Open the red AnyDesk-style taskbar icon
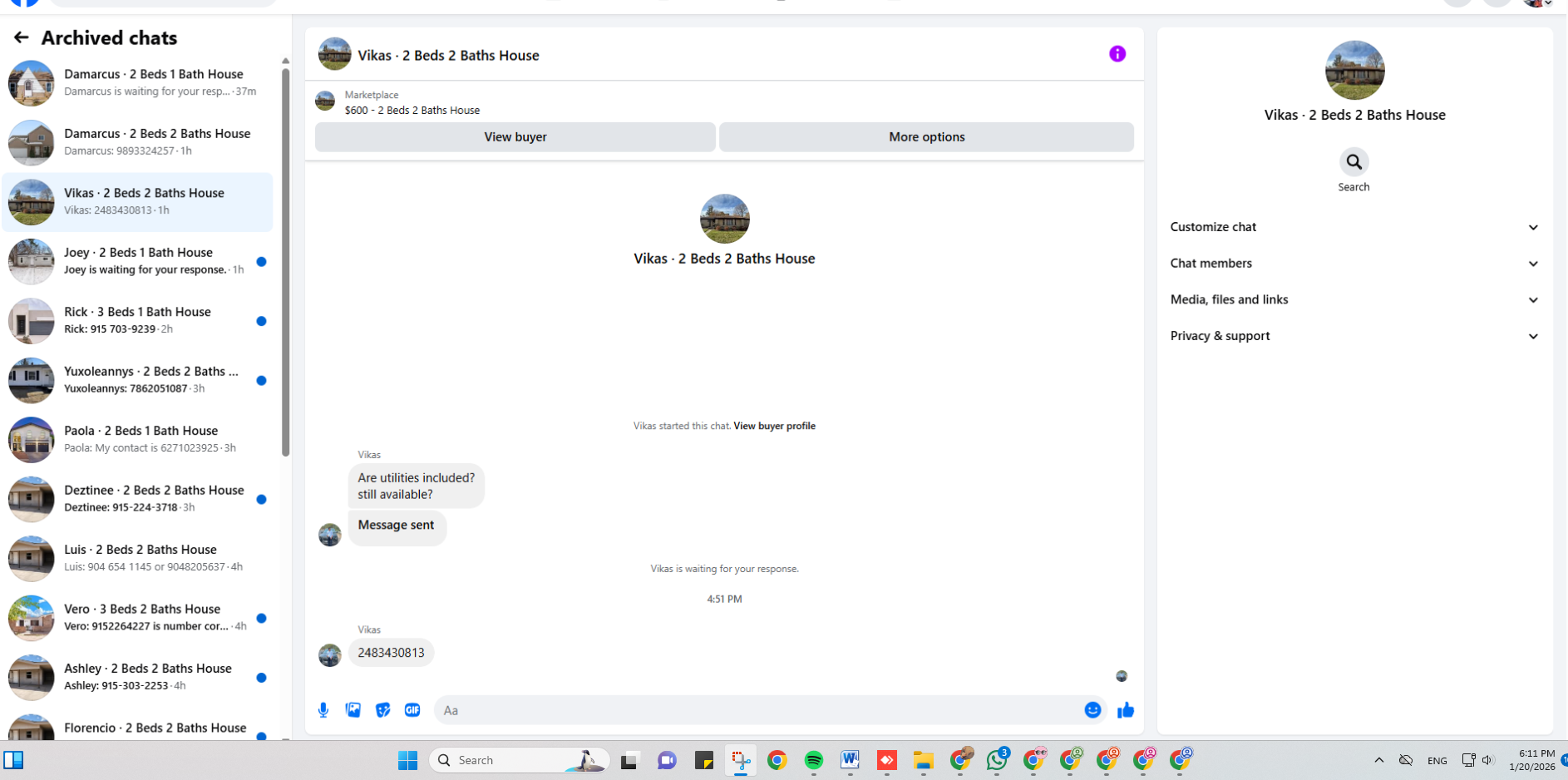 [887, 760]
